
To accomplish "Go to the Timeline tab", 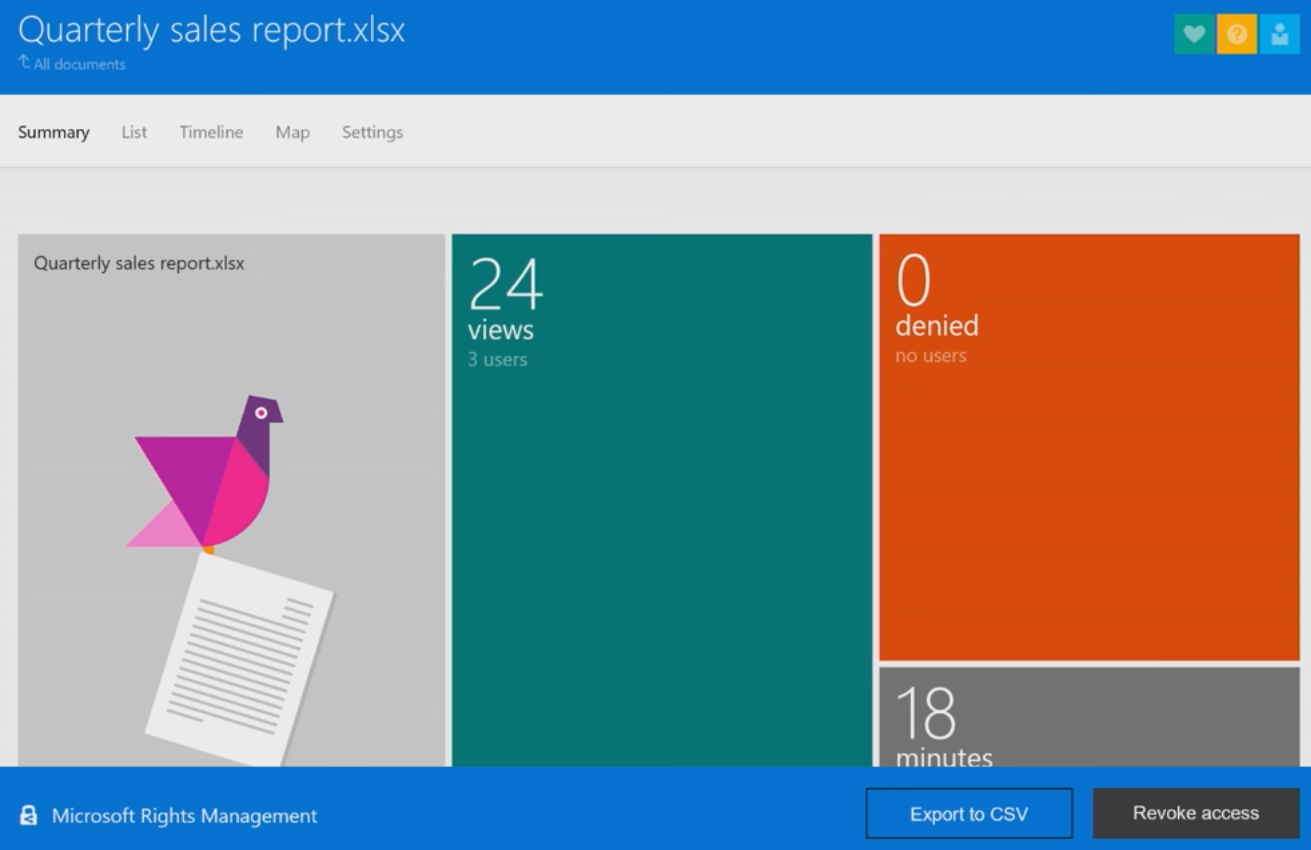I will pos(211,132).
